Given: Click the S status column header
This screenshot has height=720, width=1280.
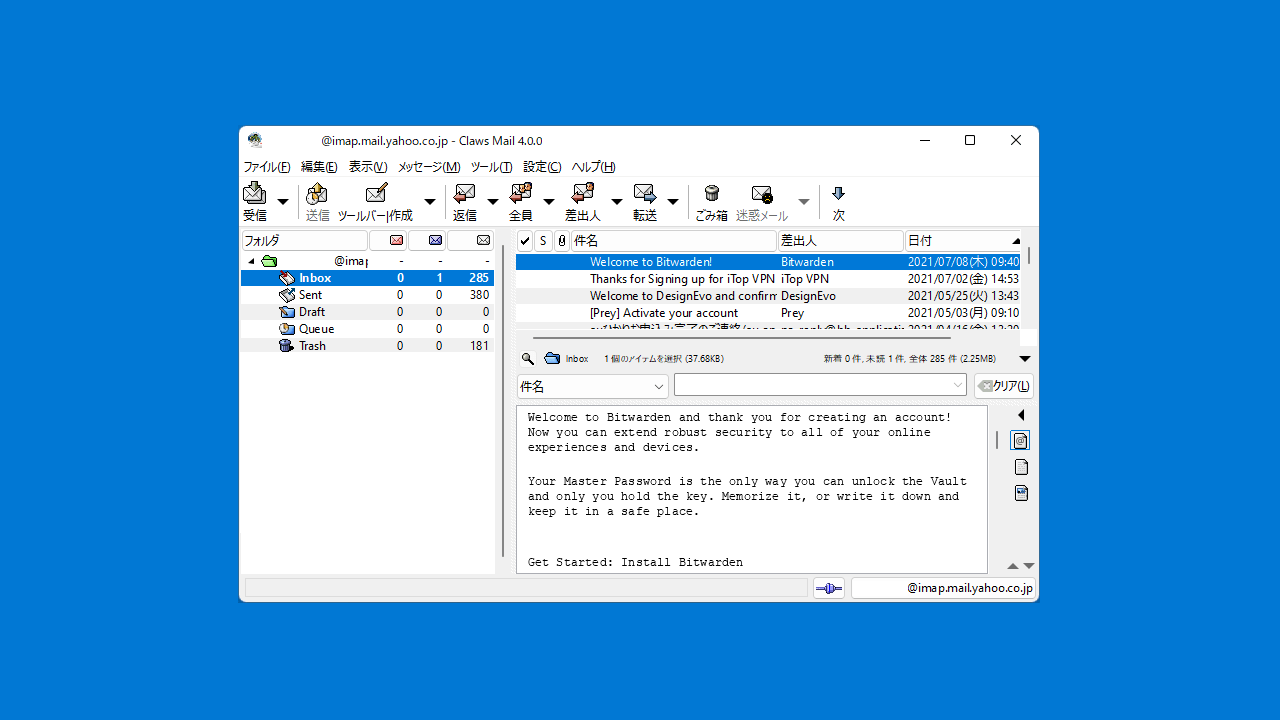Looking at the screenshot, I should [543, 241].
